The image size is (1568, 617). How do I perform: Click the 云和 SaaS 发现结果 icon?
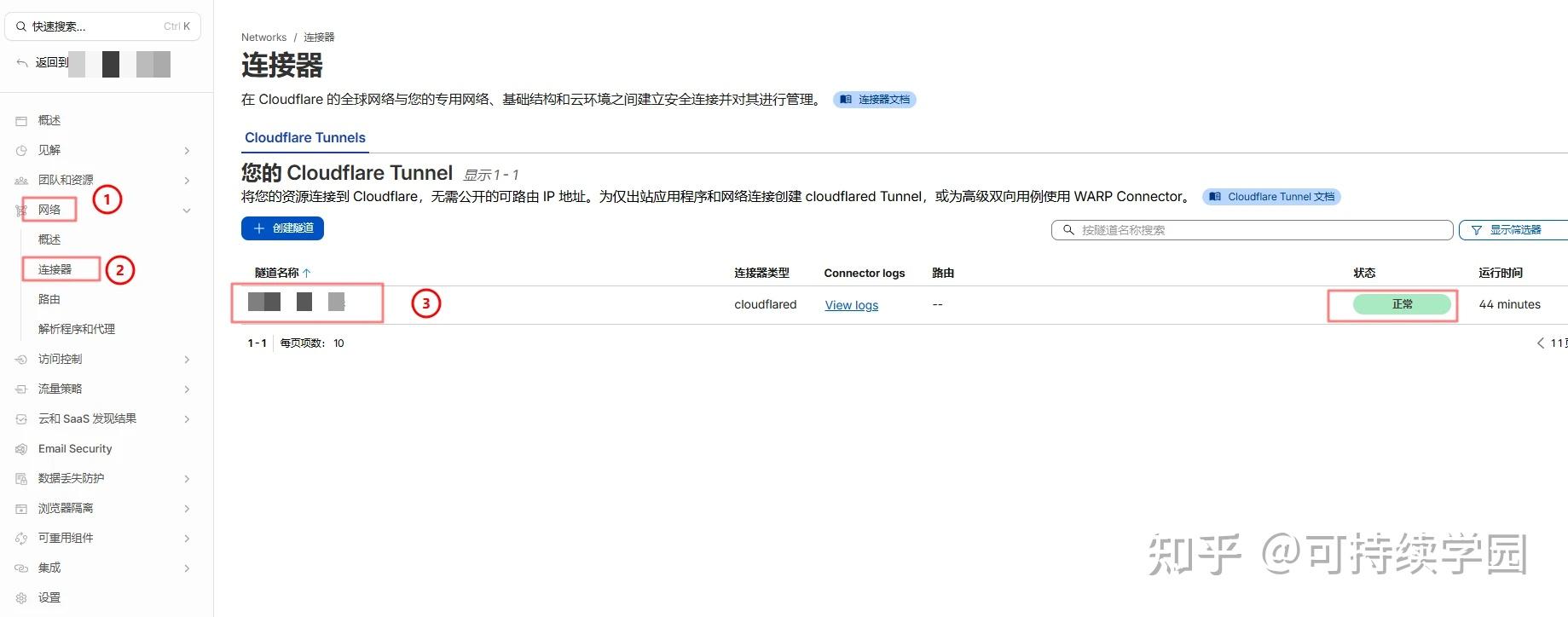[21, 419]
